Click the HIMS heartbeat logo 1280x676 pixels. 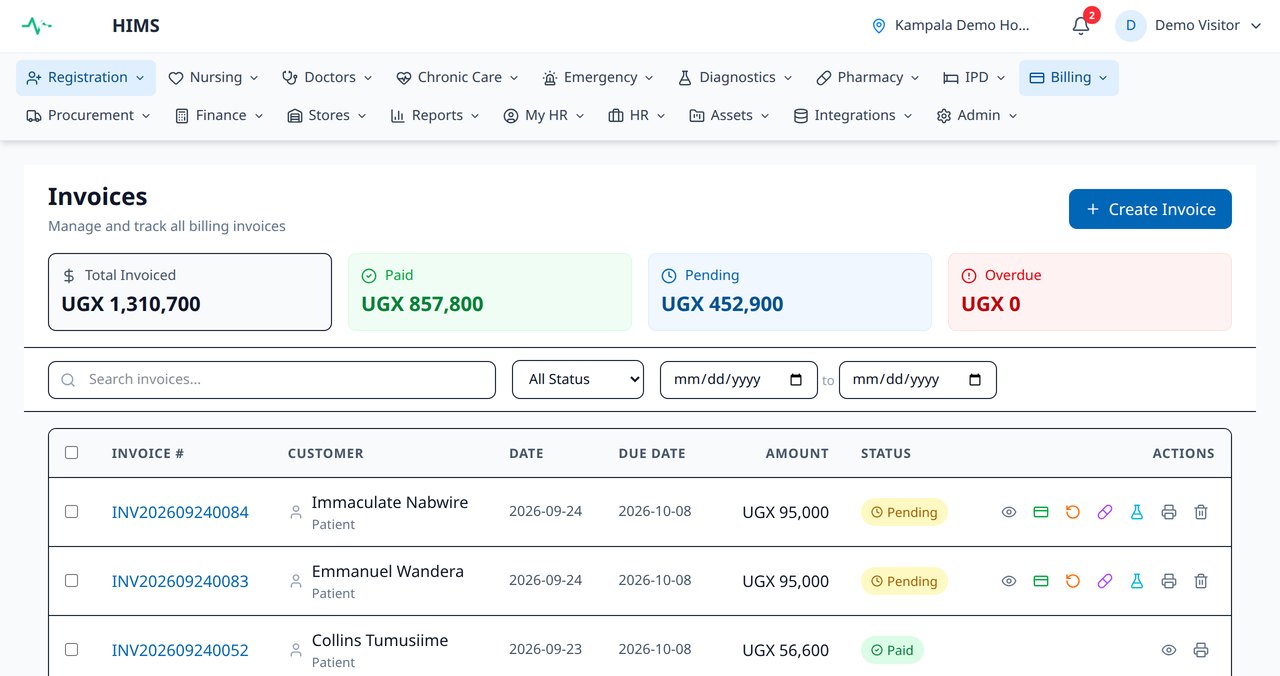pos(37,26)
